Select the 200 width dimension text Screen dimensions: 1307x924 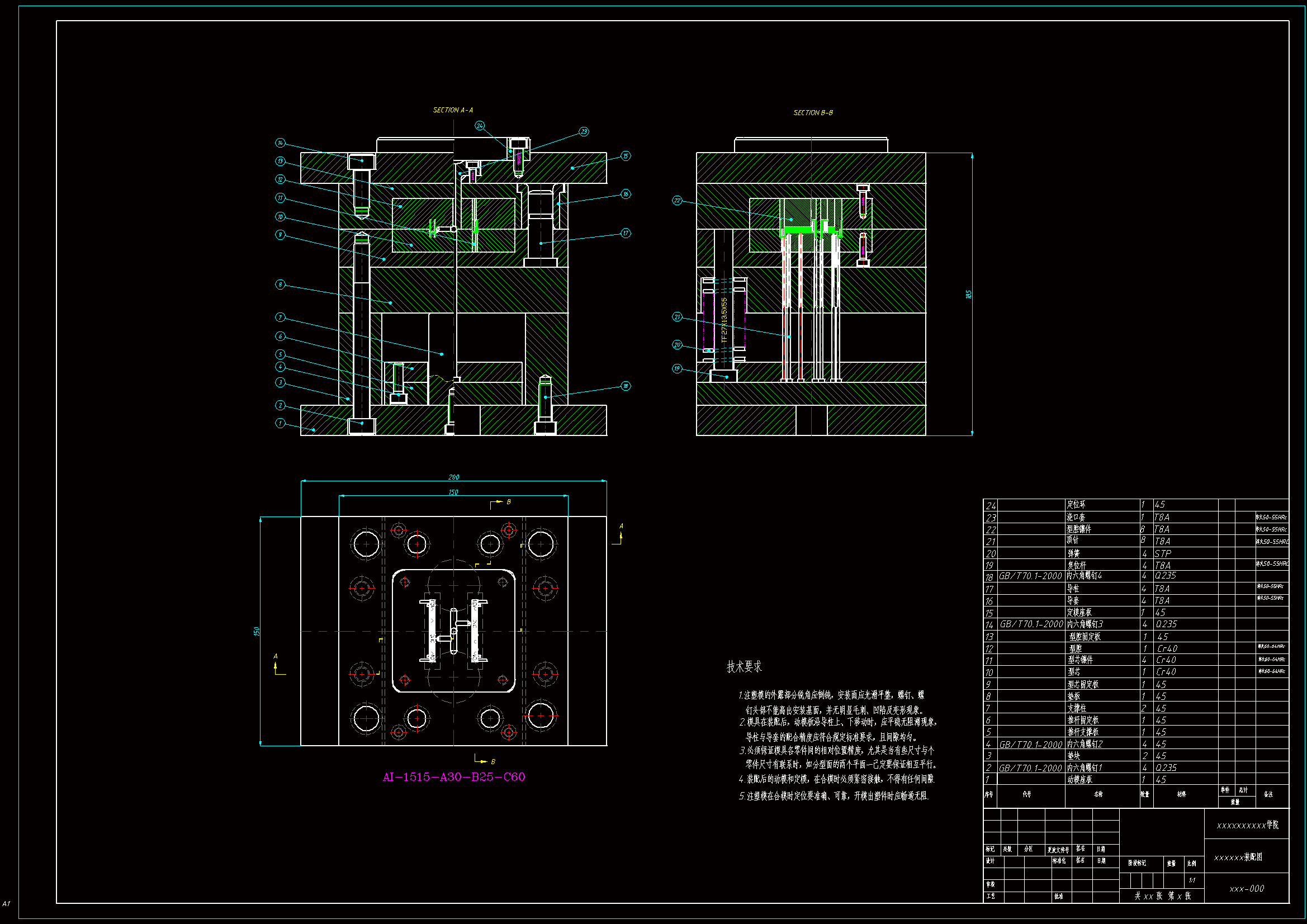tap(454, 477)
